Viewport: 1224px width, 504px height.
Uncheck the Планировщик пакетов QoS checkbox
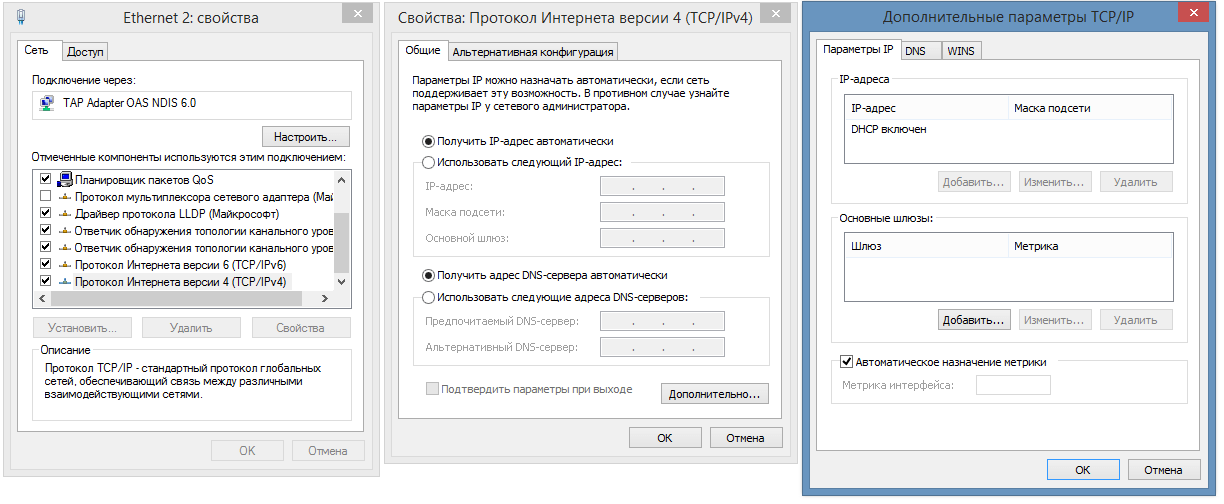[x=45, y=180]
